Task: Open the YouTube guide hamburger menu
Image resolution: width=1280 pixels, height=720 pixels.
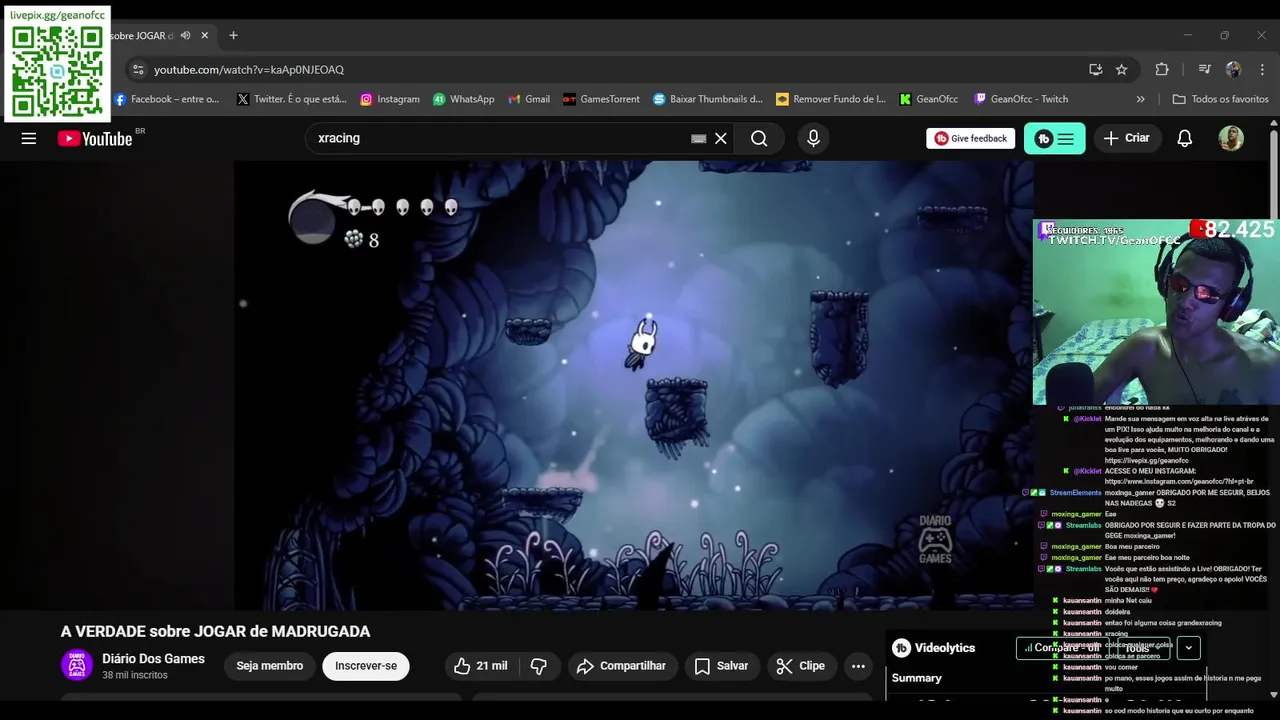Action: point(28,139)
